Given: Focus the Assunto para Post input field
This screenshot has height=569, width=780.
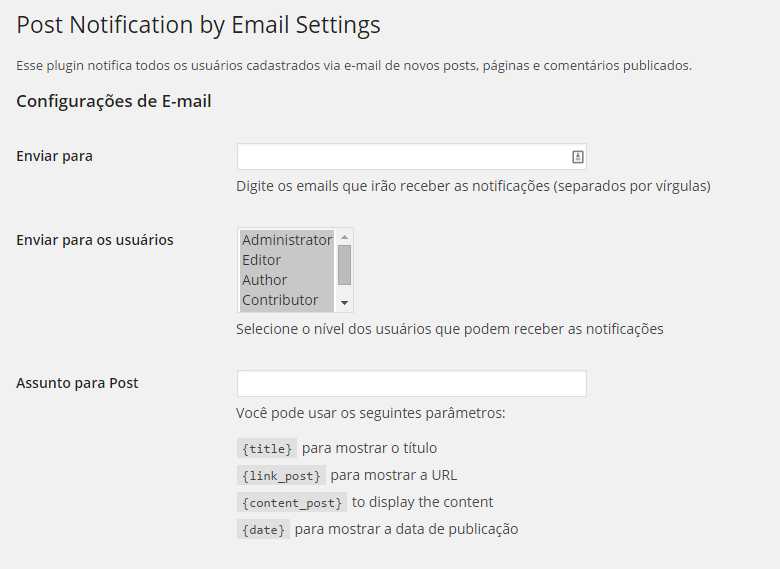Looking at the screenshot, I should [x=411, y=383].
